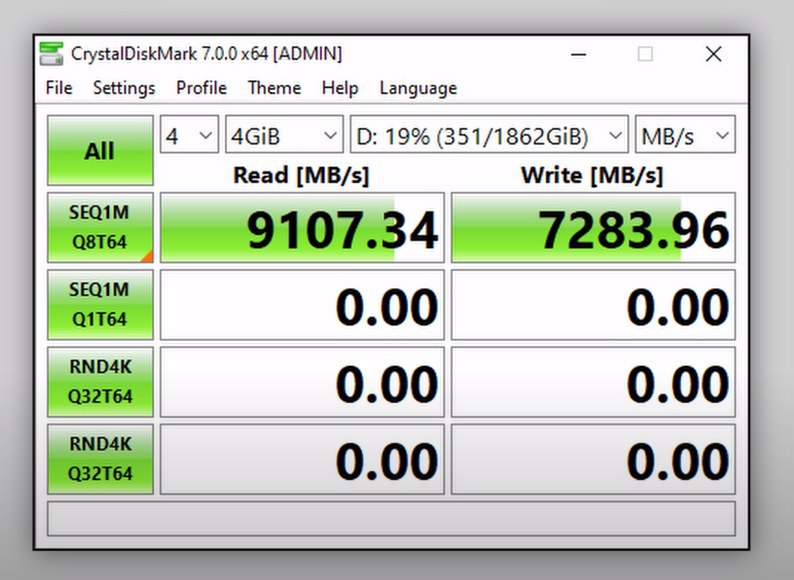The image size is (794, 580).
Task: Click the SEQ1M Q1T64 write value 0.00
Action: pyautogui.click(x=593, y=304)
